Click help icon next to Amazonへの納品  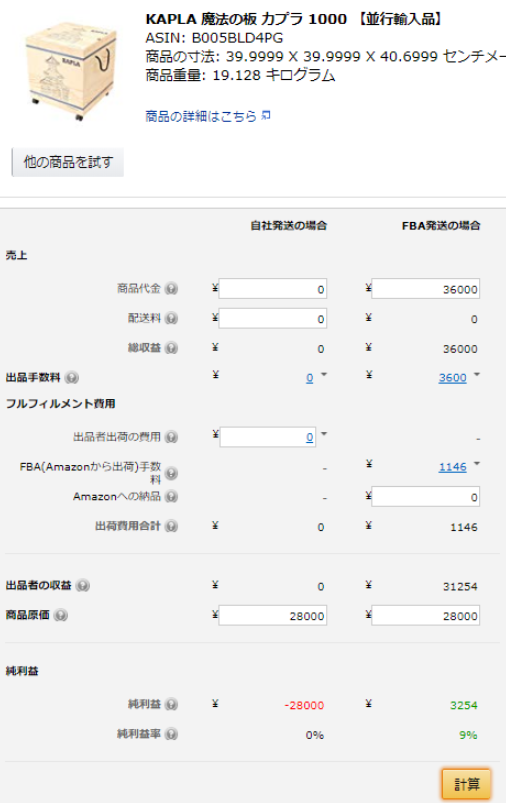[172, 497]
